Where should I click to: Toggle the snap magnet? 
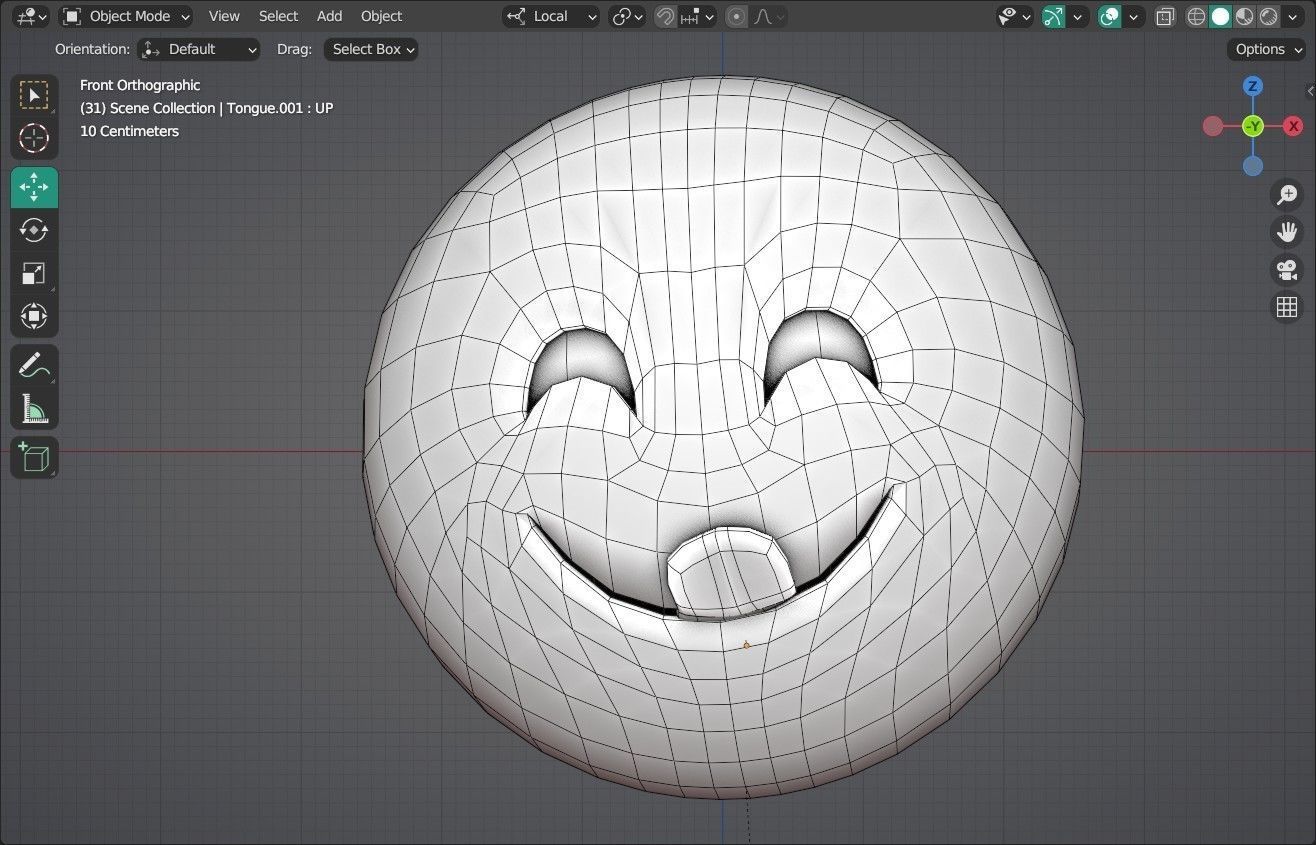click(665, 16)
